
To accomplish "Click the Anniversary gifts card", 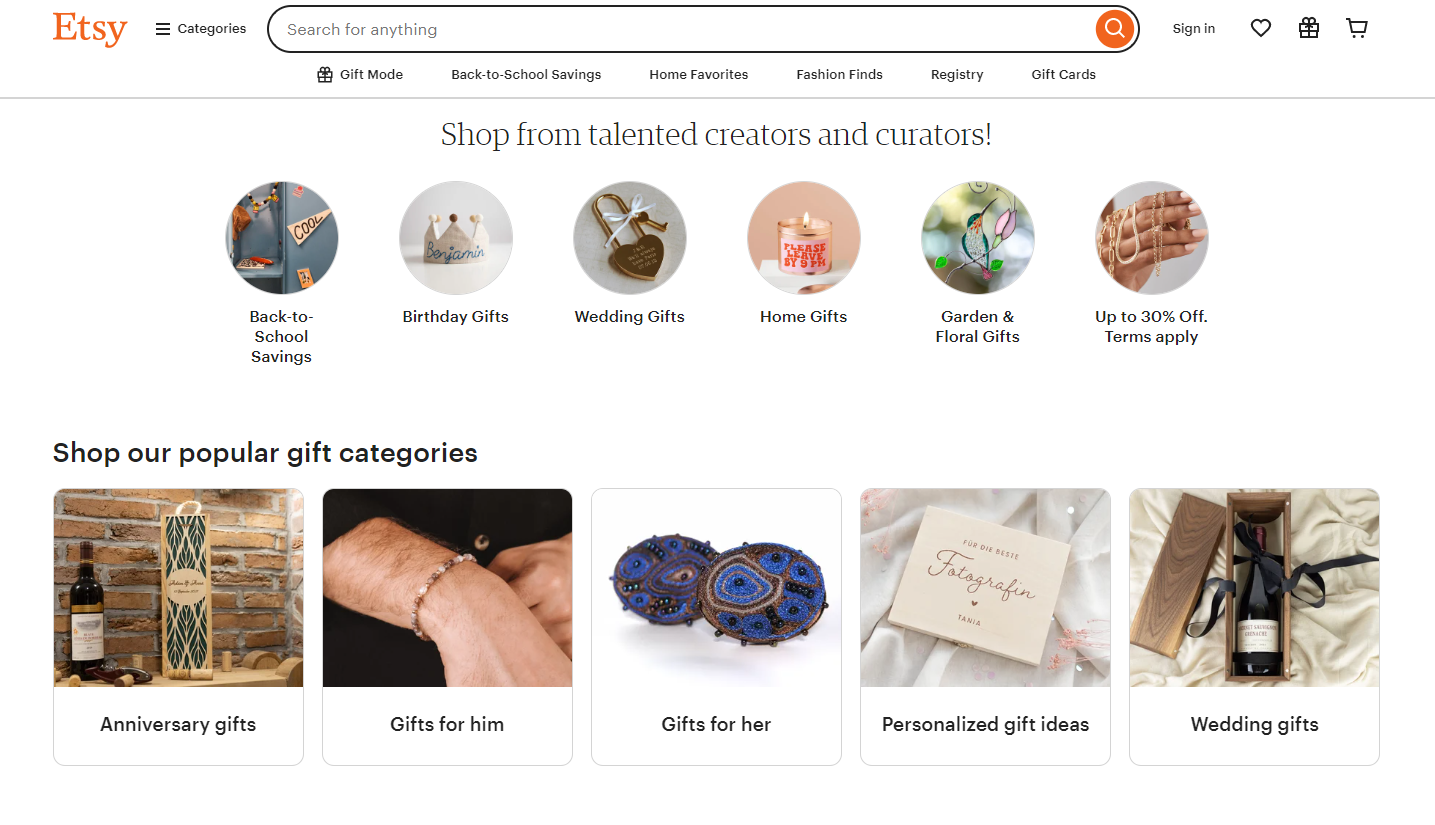I will coord(178,626).
